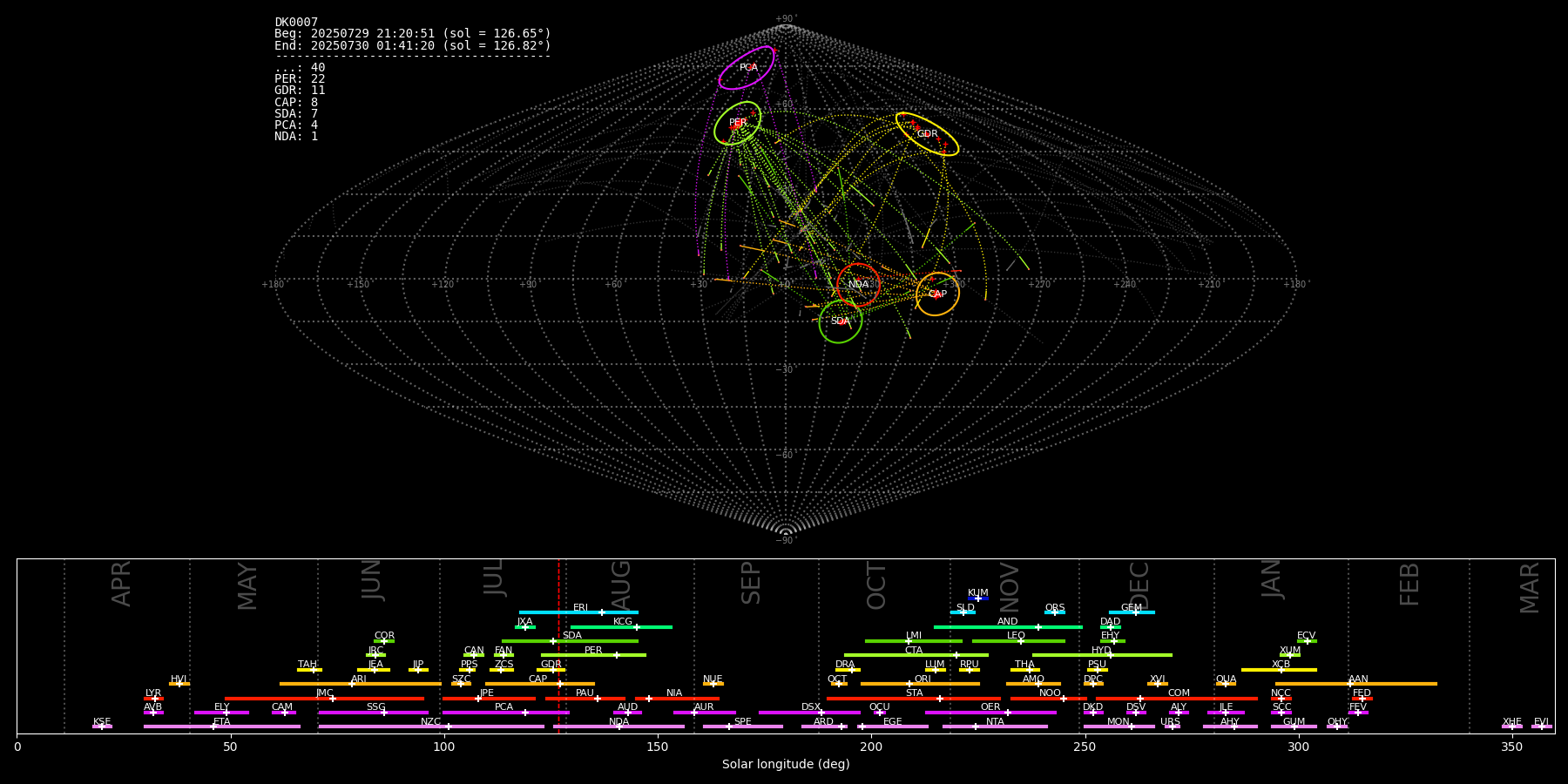Viewport: 1568px width, 784px height.
Task: Select the PER radiant circle on the sky map
Action: tap(737, 123)
